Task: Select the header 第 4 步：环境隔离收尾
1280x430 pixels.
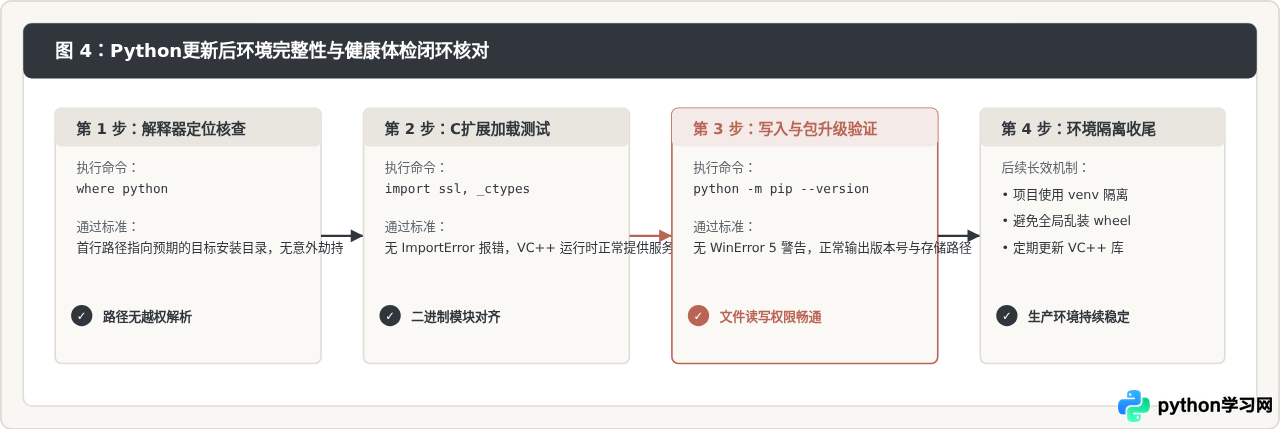Action: (1079, 129)
